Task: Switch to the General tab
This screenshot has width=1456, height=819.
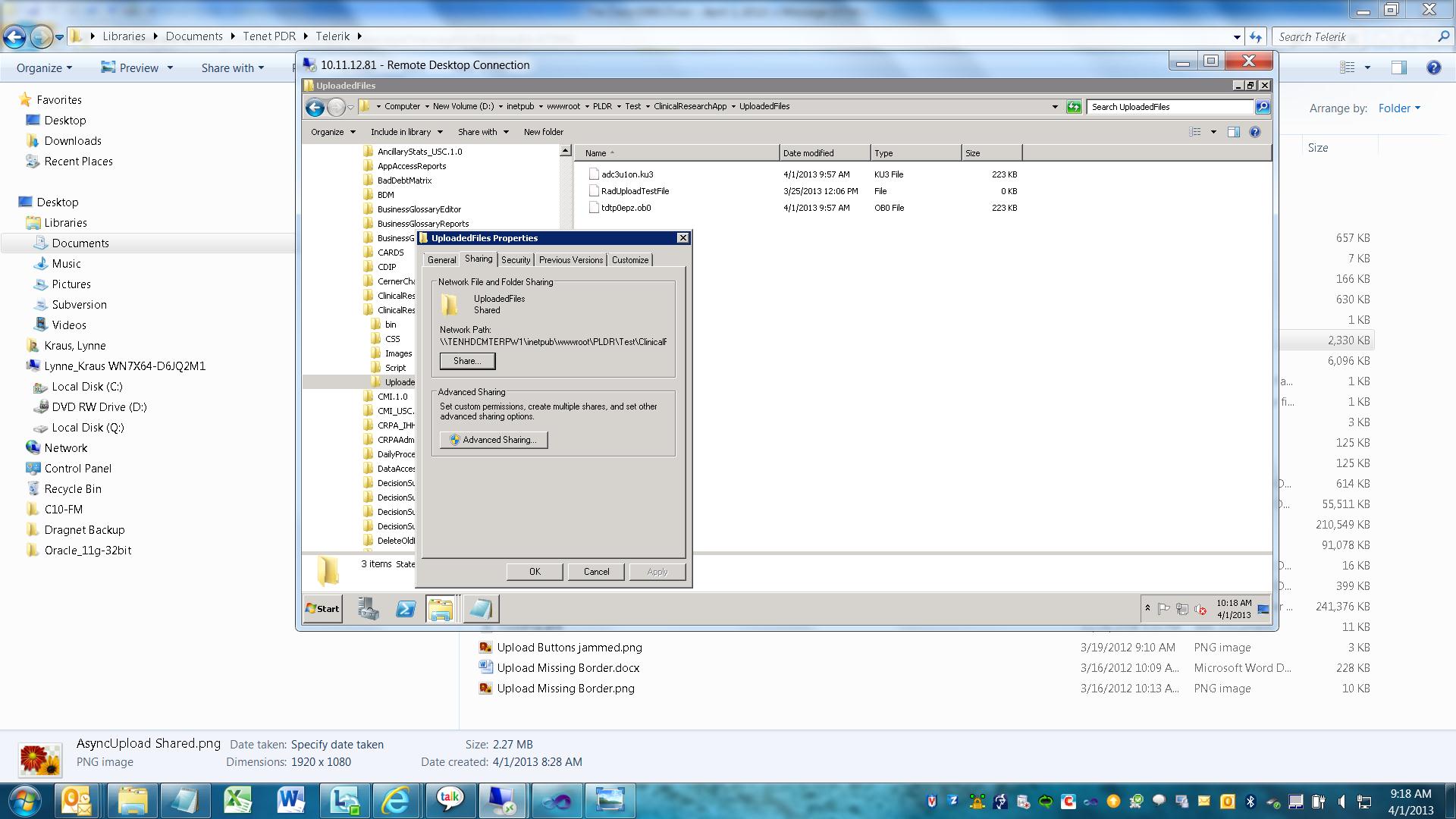Action: [x=441, y=260]
